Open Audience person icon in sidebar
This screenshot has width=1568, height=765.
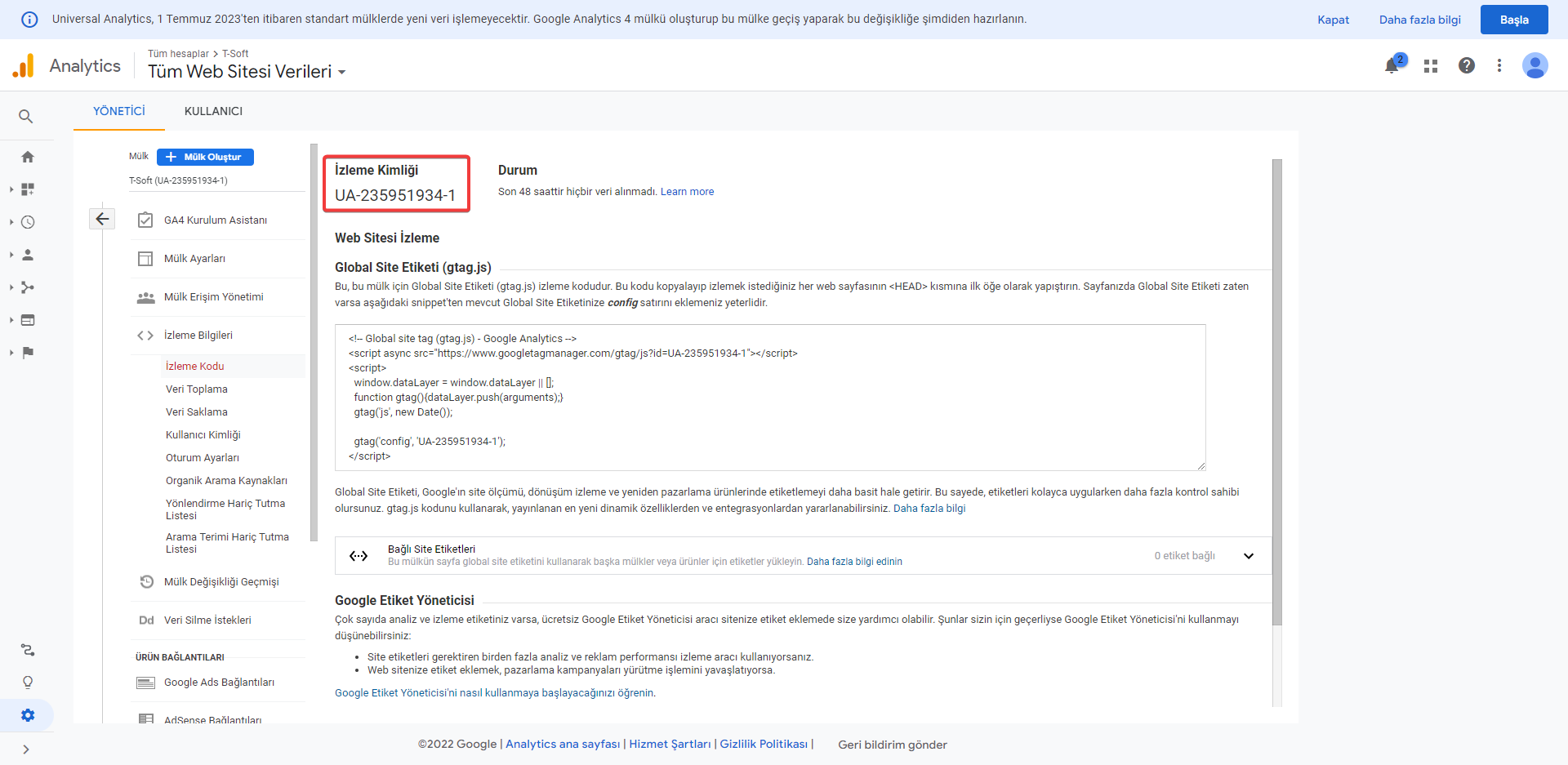pyautogui.click(x=28, y=255)
